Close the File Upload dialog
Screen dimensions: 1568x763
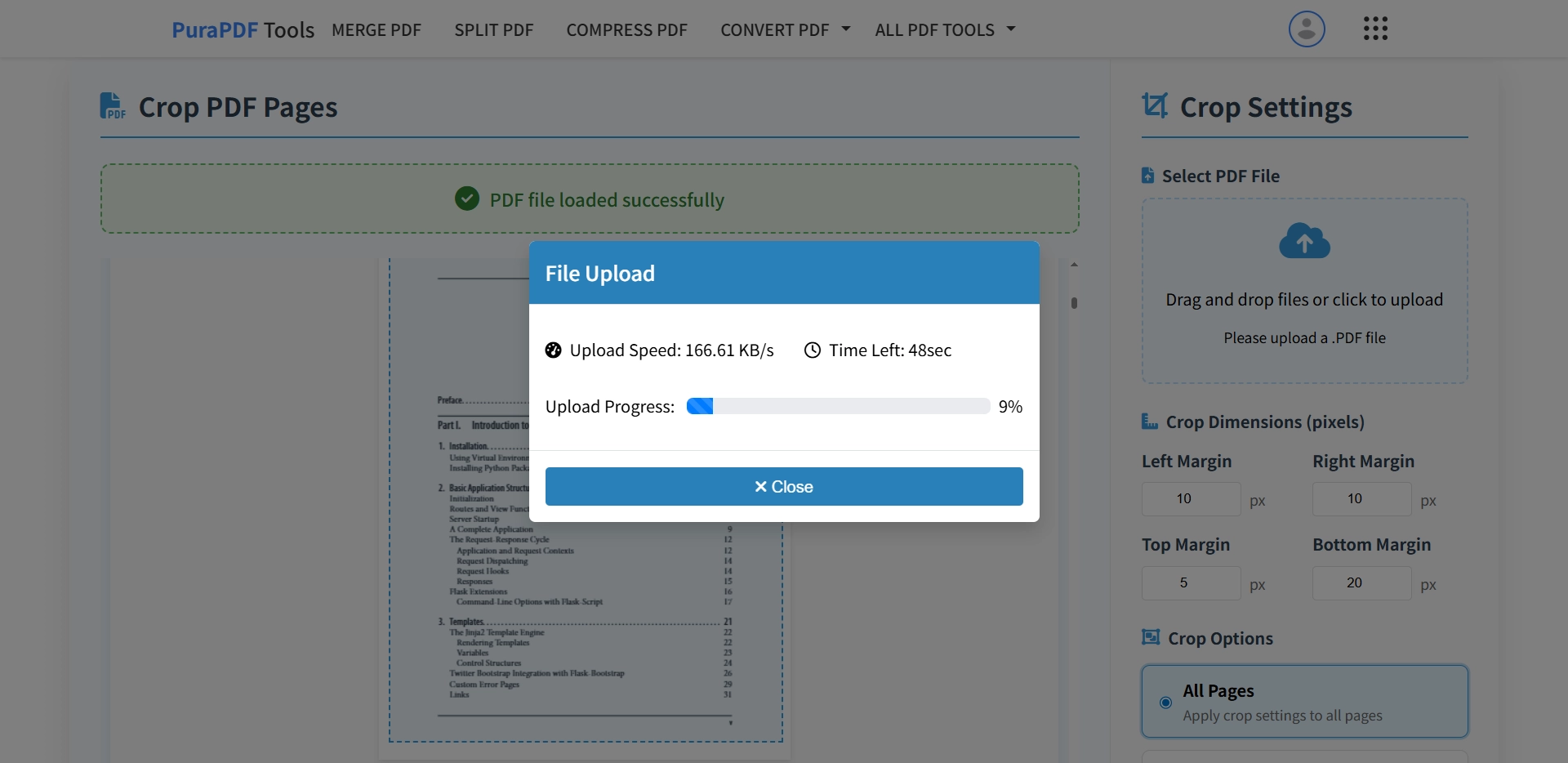[x=783, y=486]
